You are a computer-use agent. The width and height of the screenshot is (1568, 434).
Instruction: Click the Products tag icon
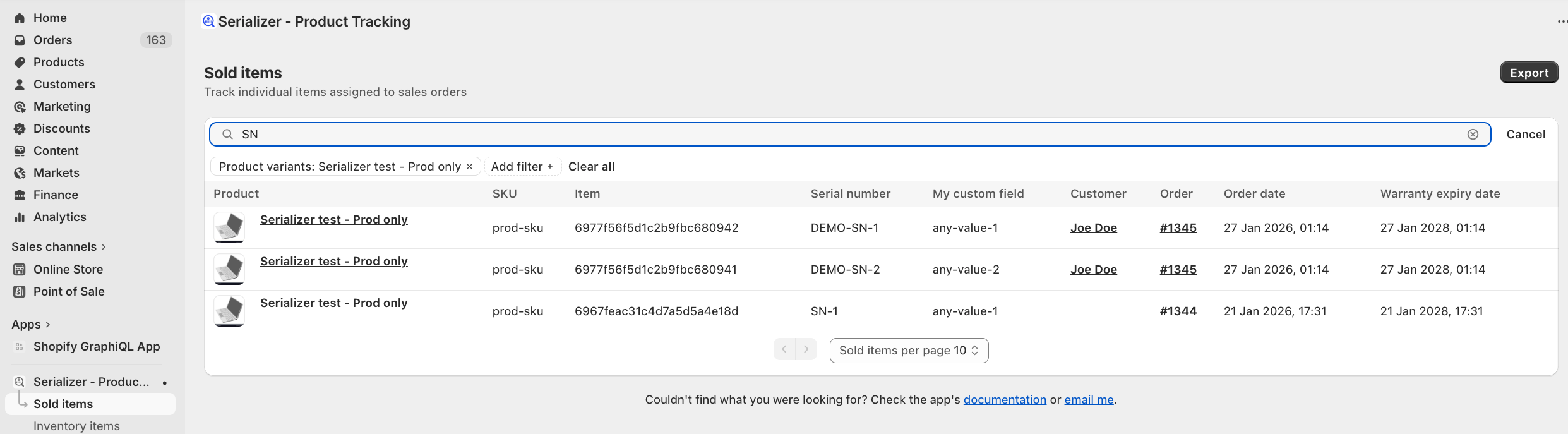pyautogui.click(x=20, y=63)
